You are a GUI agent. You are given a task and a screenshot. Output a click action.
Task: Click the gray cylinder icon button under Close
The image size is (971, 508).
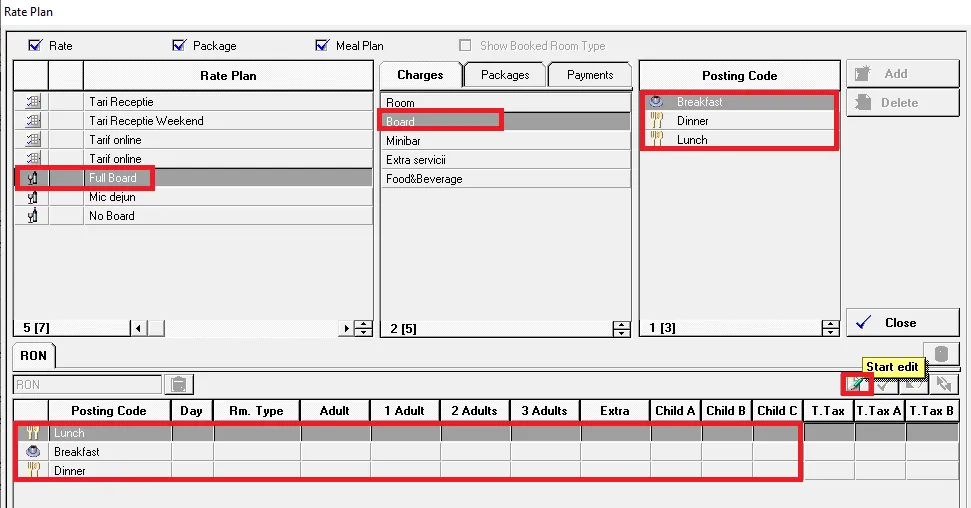coord(941,354)
